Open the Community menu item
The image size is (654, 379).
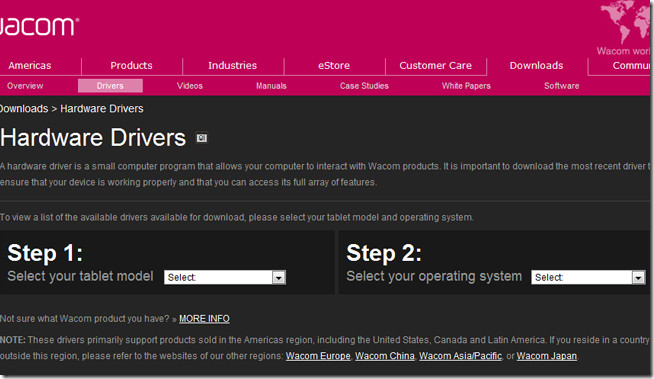[631, 65]
